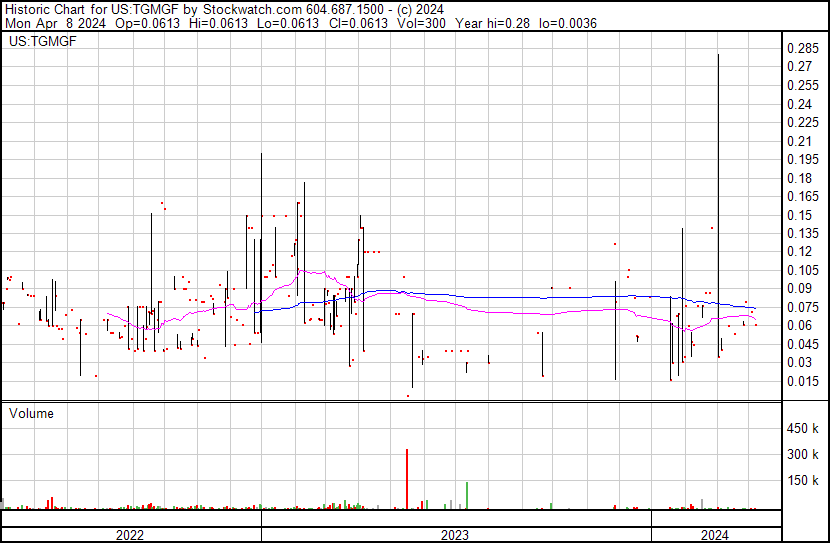Click the top of the 2024 price spike

(x=719, y=56)
